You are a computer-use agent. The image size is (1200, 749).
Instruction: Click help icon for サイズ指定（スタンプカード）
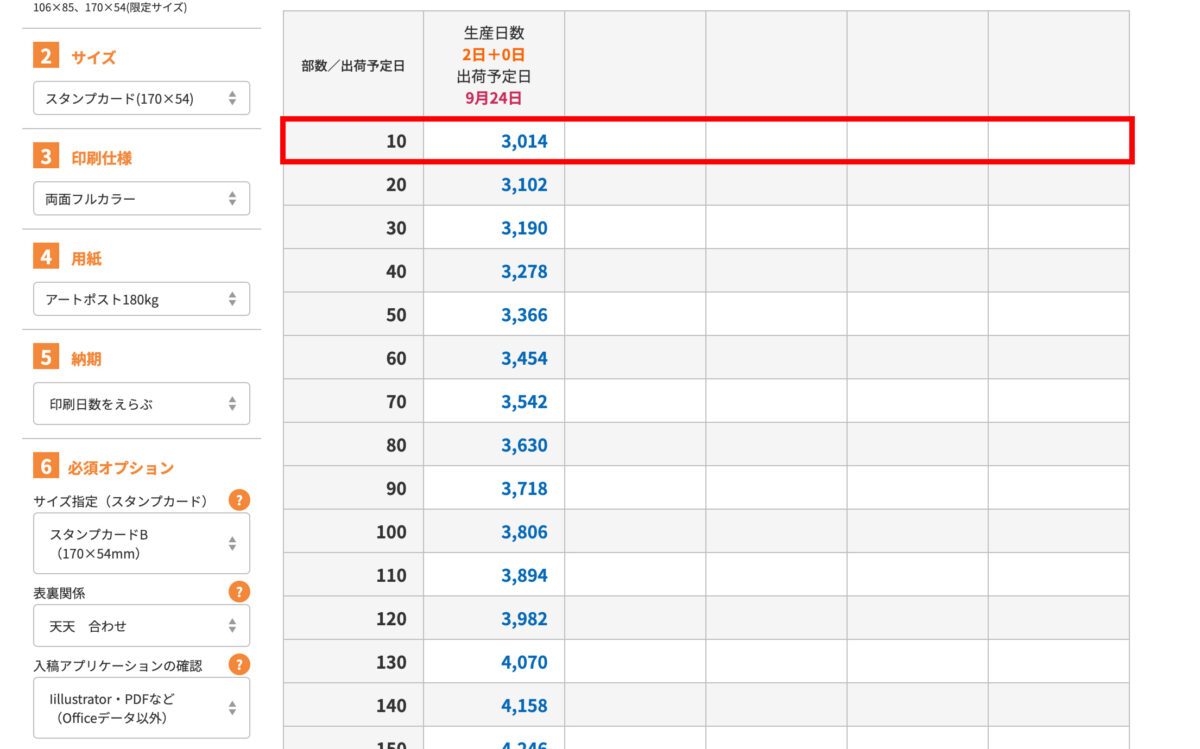[x=239, y=500]
